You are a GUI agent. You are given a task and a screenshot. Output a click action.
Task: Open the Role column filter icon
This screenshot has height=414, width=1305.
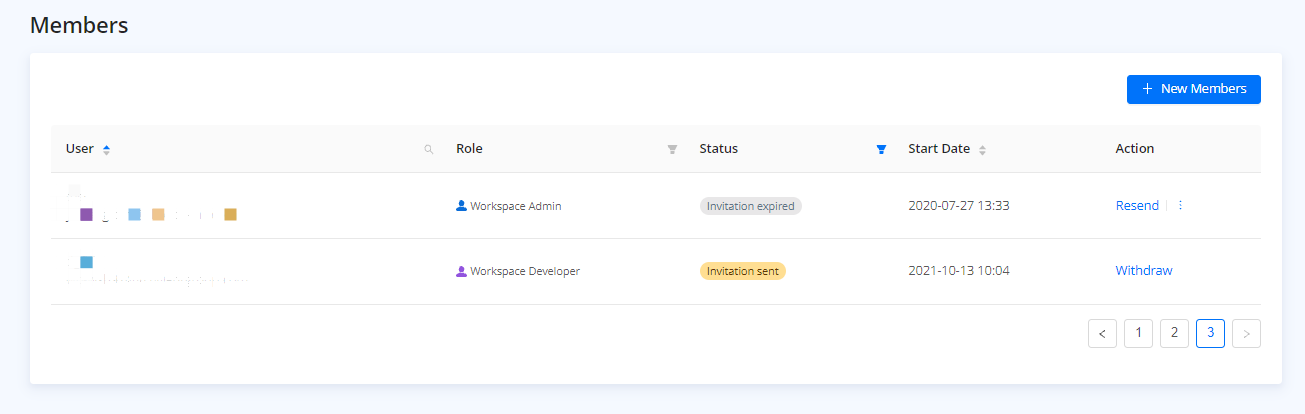click(x=672, y=149)
